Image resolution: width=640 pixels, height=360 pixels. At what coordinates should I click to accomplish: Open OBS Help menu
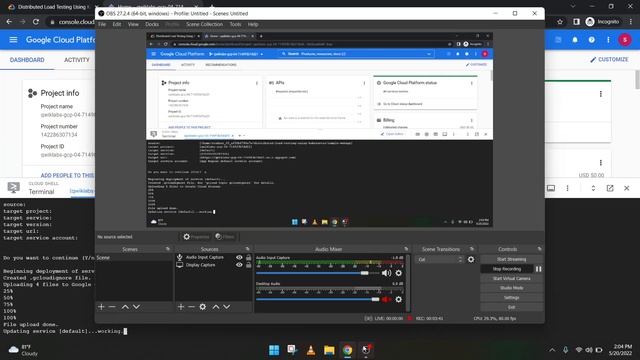253,24
